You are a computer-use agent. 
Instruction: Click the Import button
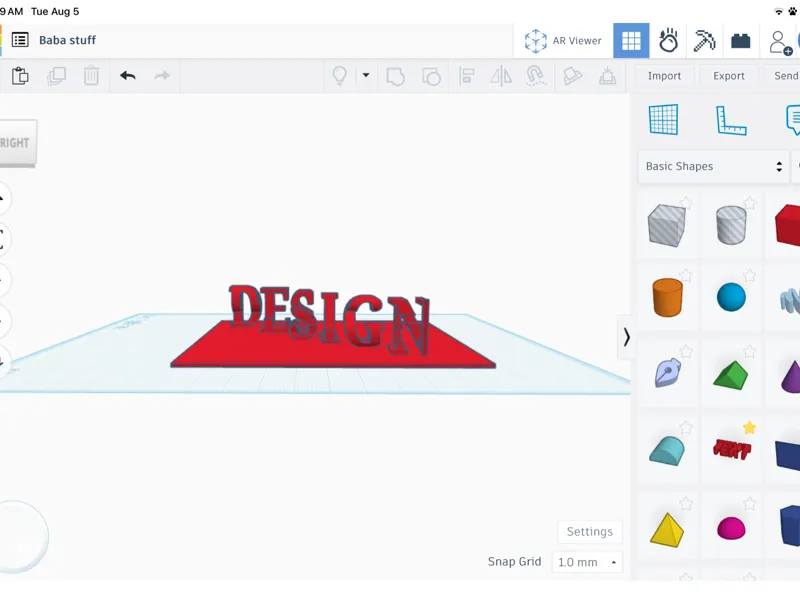click(664, 76)
